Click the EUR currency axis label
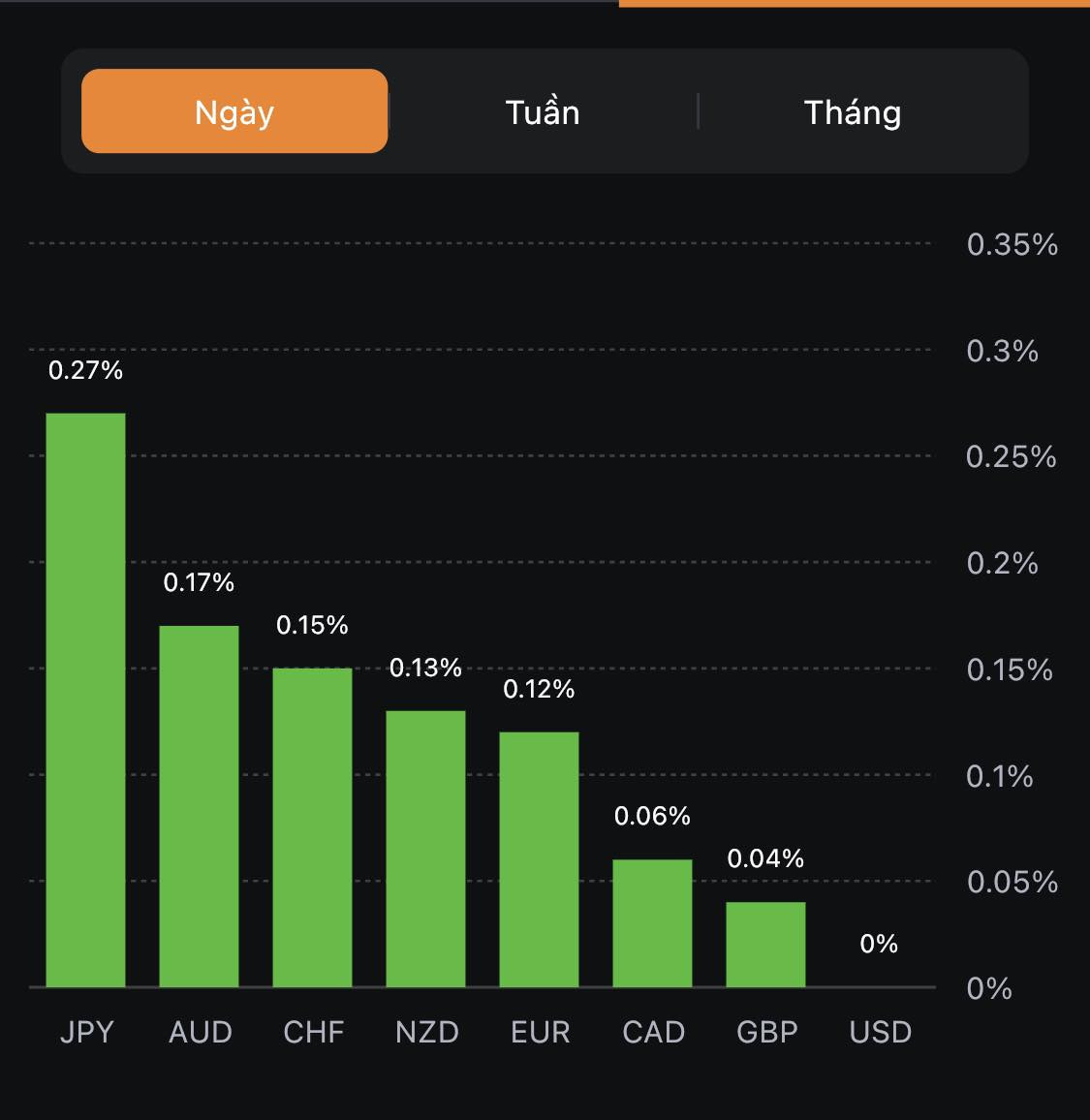 [540, 1032]
